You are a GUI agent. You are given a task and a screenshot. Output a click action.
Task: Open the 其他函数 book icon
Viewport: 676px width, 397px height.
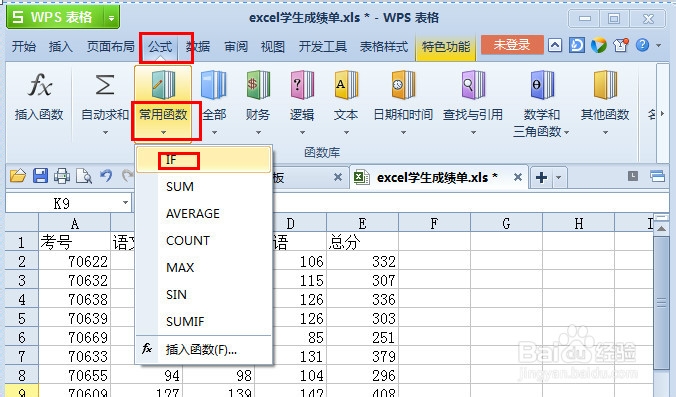605,85
